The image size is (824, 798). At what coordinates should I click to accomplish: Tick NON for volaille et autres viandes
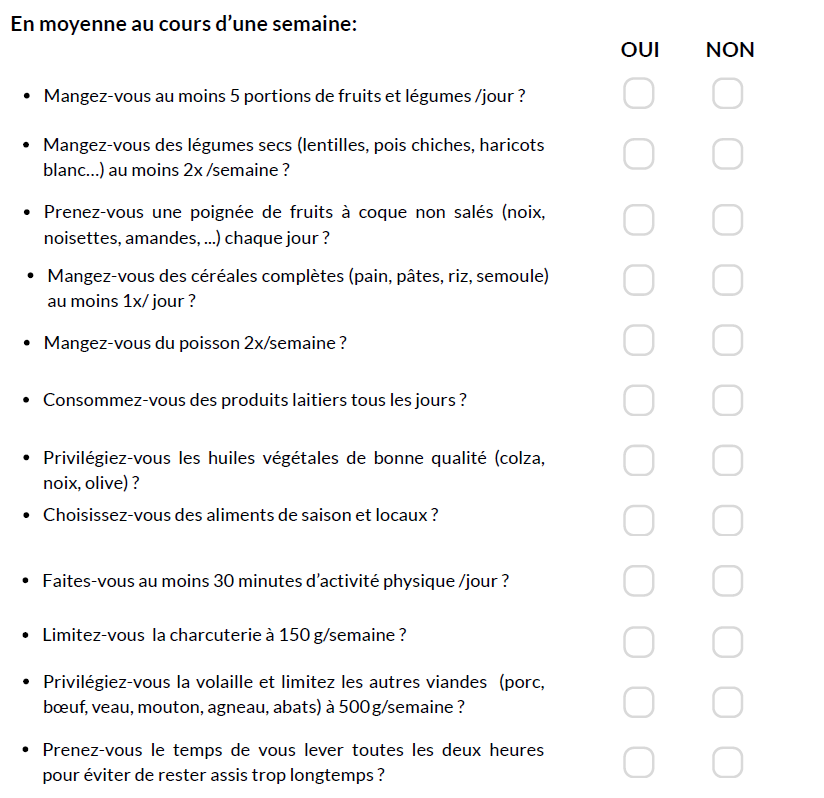point(727,702)
